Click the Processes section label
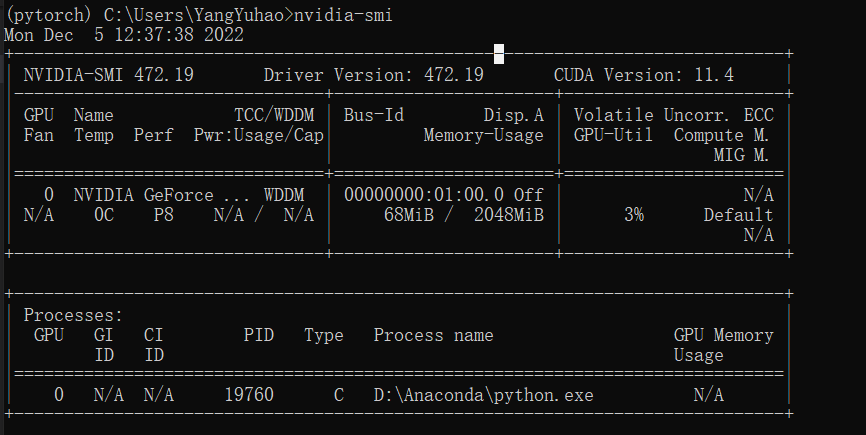The height and width of the screenshot is (435, 866). (68, 315)
